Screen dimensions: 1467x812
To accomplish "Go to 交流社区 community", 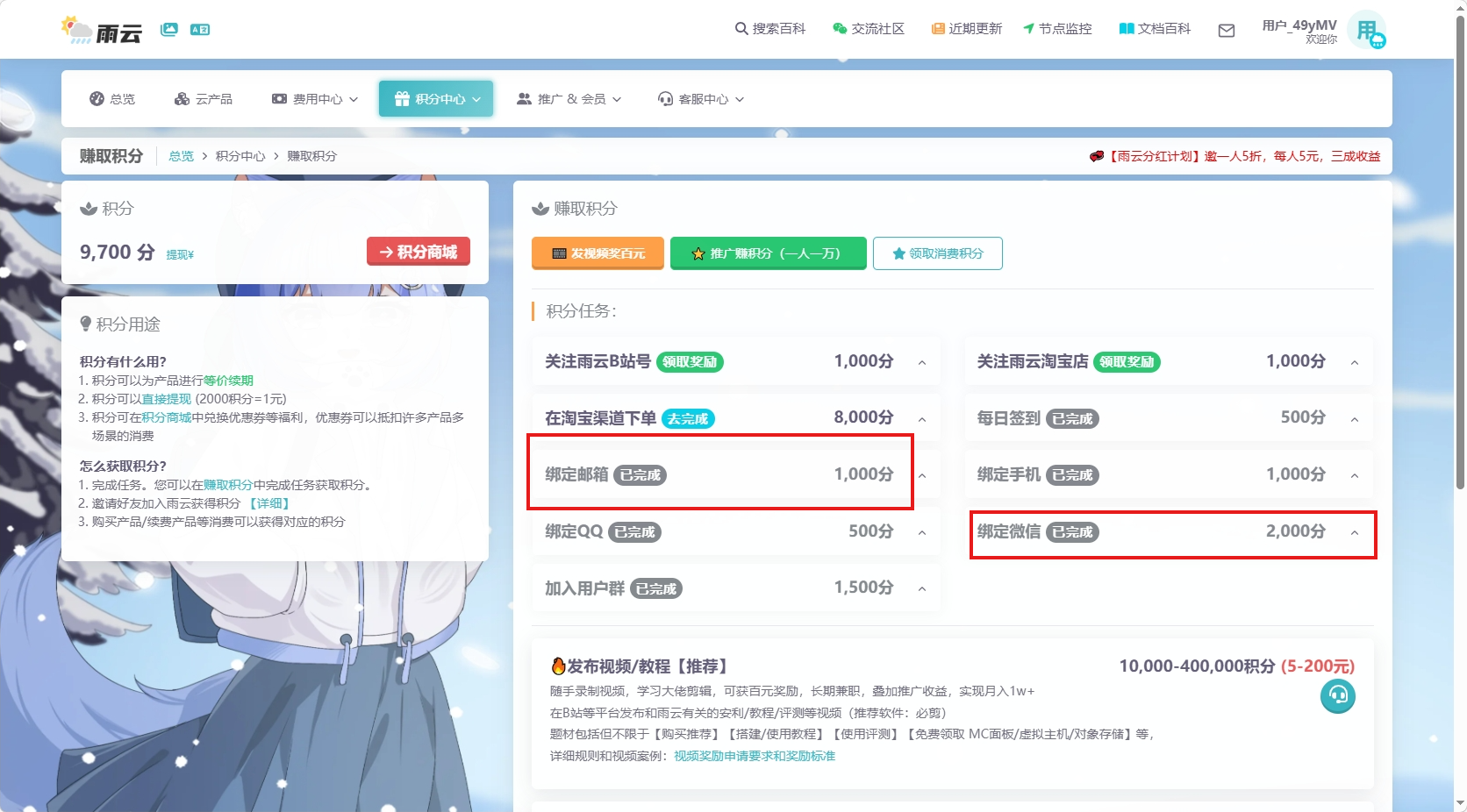I will pyautogui.click(x=869, y=29).
